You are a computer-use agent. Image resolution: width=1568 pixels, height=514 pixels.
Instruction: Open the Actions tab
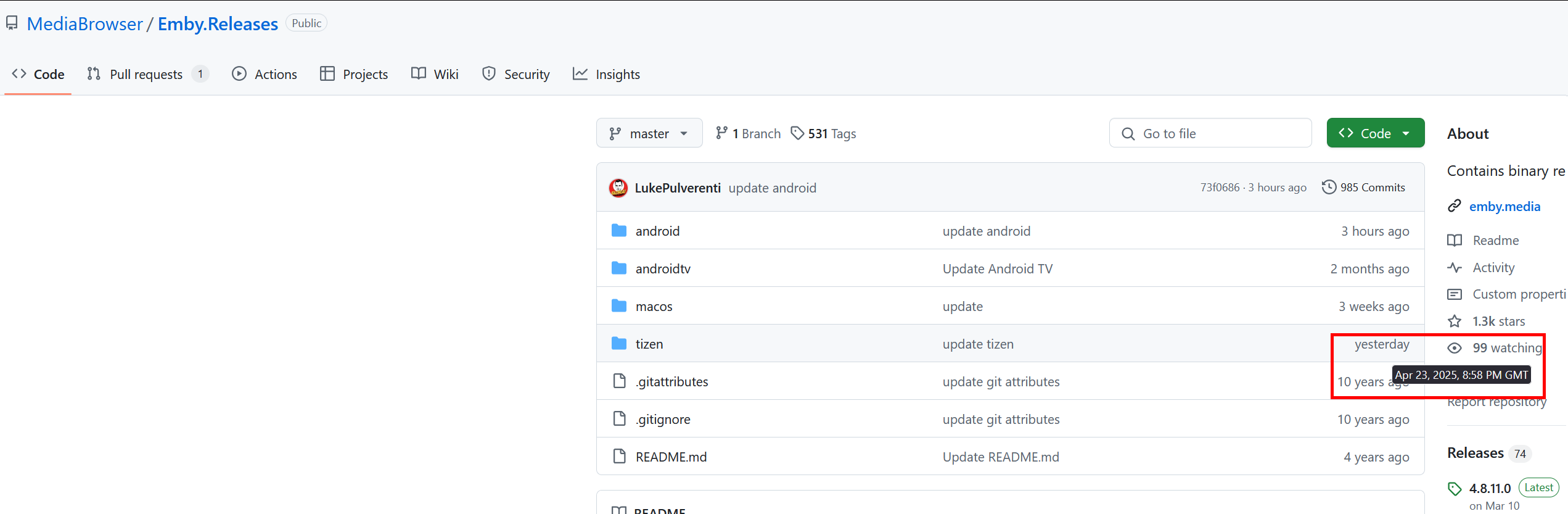pos(265,74)
